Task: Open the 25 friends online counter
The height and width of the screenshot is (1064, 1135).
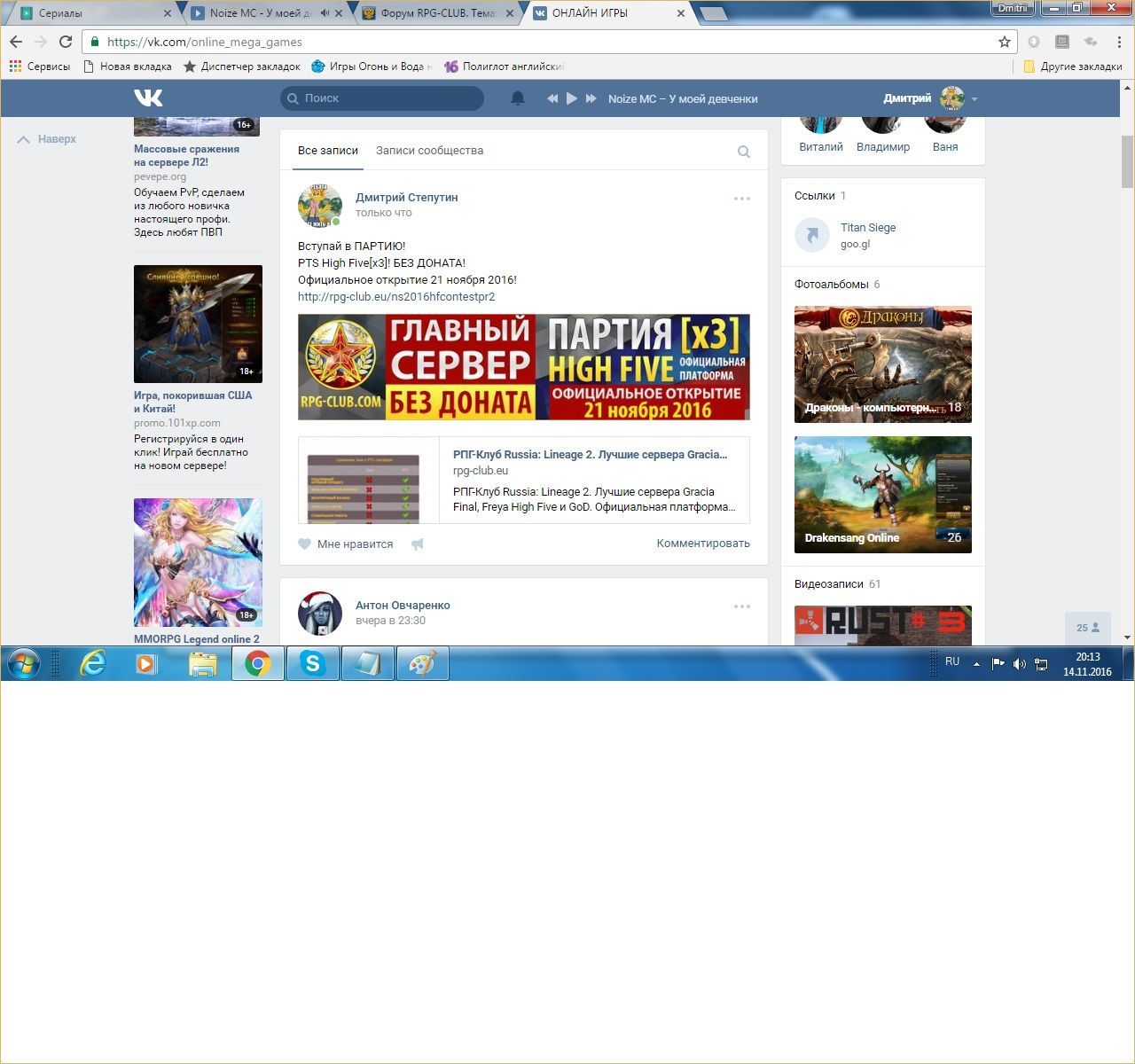Action: 1088,628
